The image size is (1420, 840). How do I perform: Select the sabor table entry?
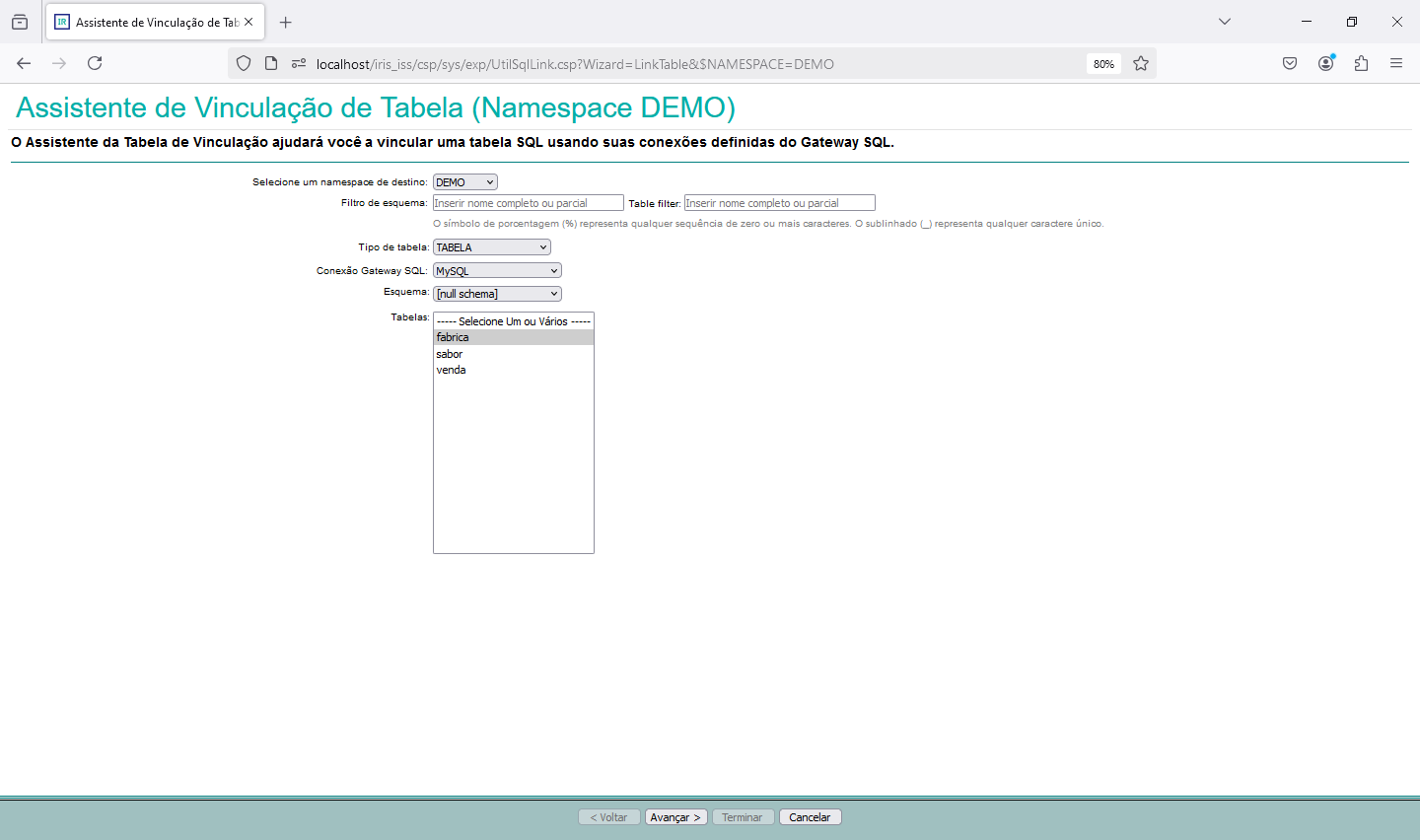(450, 354)
